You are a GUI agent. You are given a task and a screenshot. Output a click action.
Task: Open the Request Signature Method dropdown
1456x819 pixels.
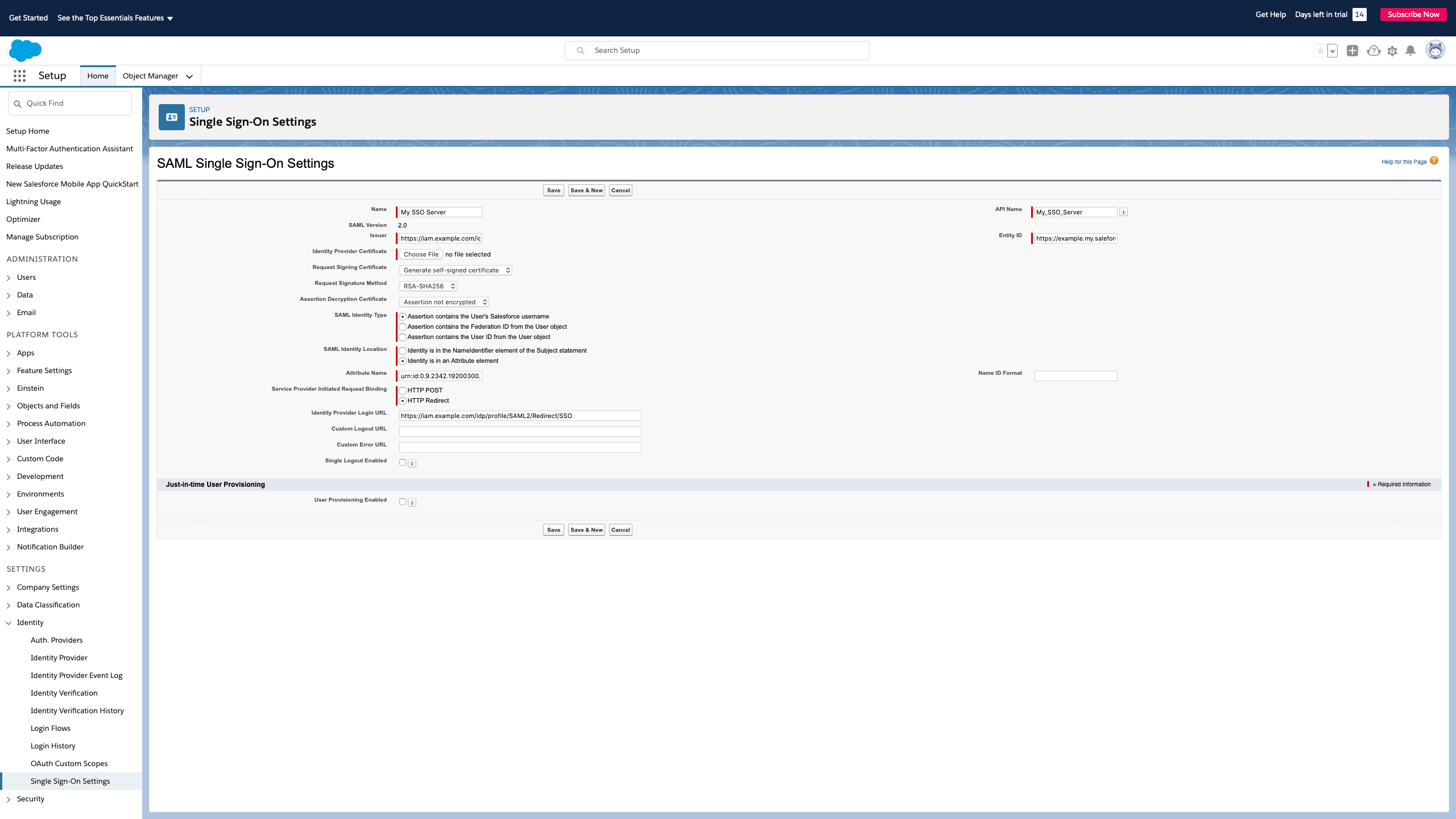pyautogui.click(x=428, y=286)
